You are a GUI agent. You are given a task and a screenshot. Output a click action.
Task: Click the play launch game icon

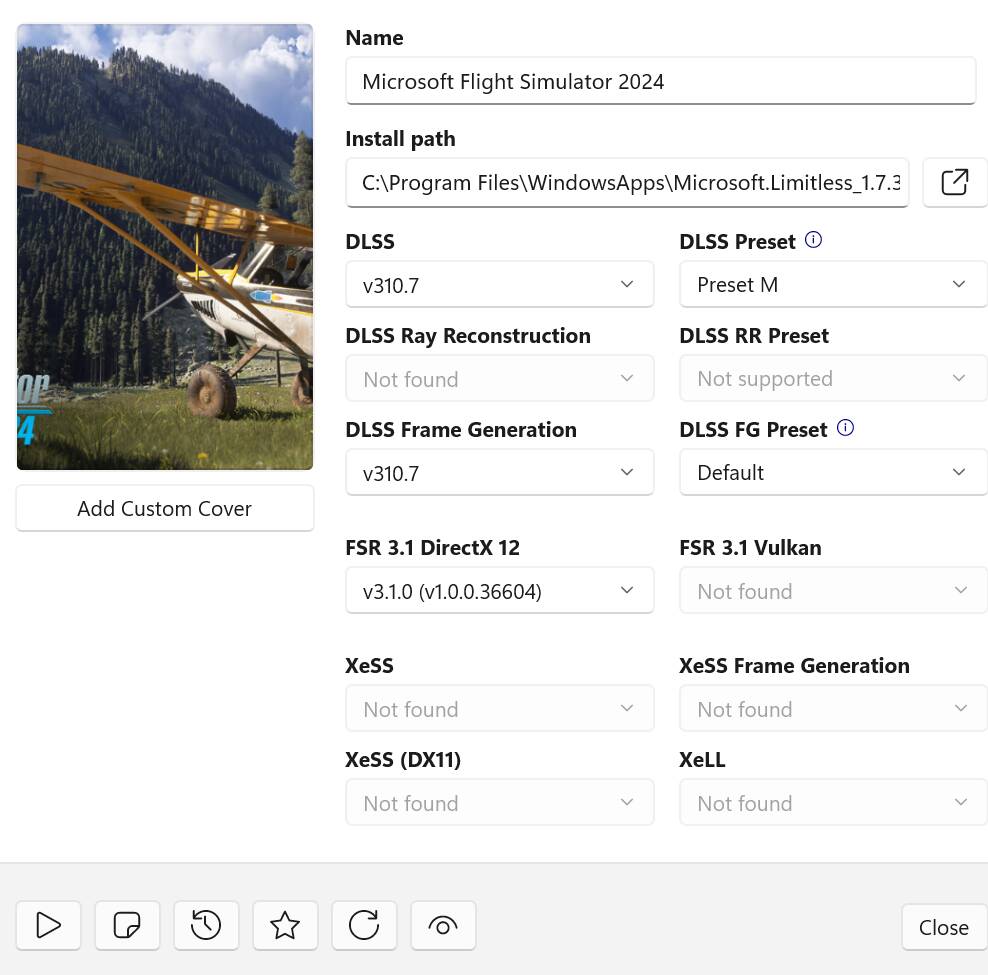49,925
